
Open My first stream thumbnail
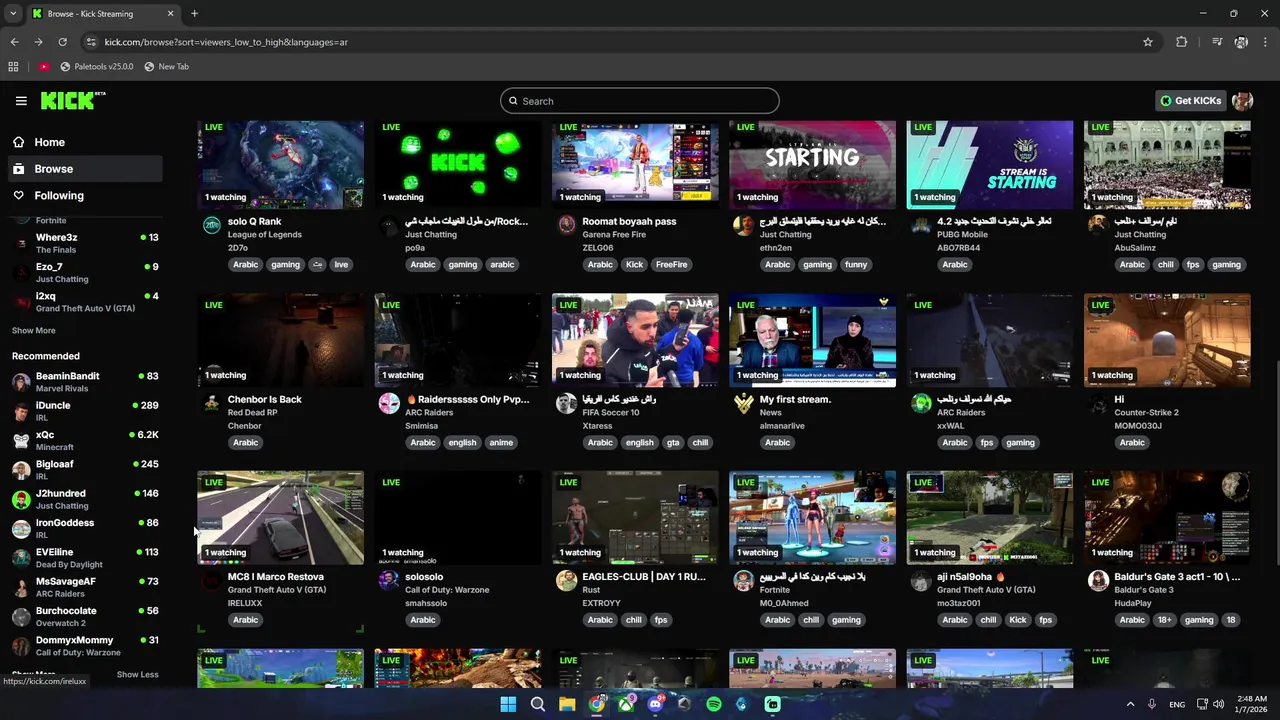pyautogui.click(x=812, y=340)
